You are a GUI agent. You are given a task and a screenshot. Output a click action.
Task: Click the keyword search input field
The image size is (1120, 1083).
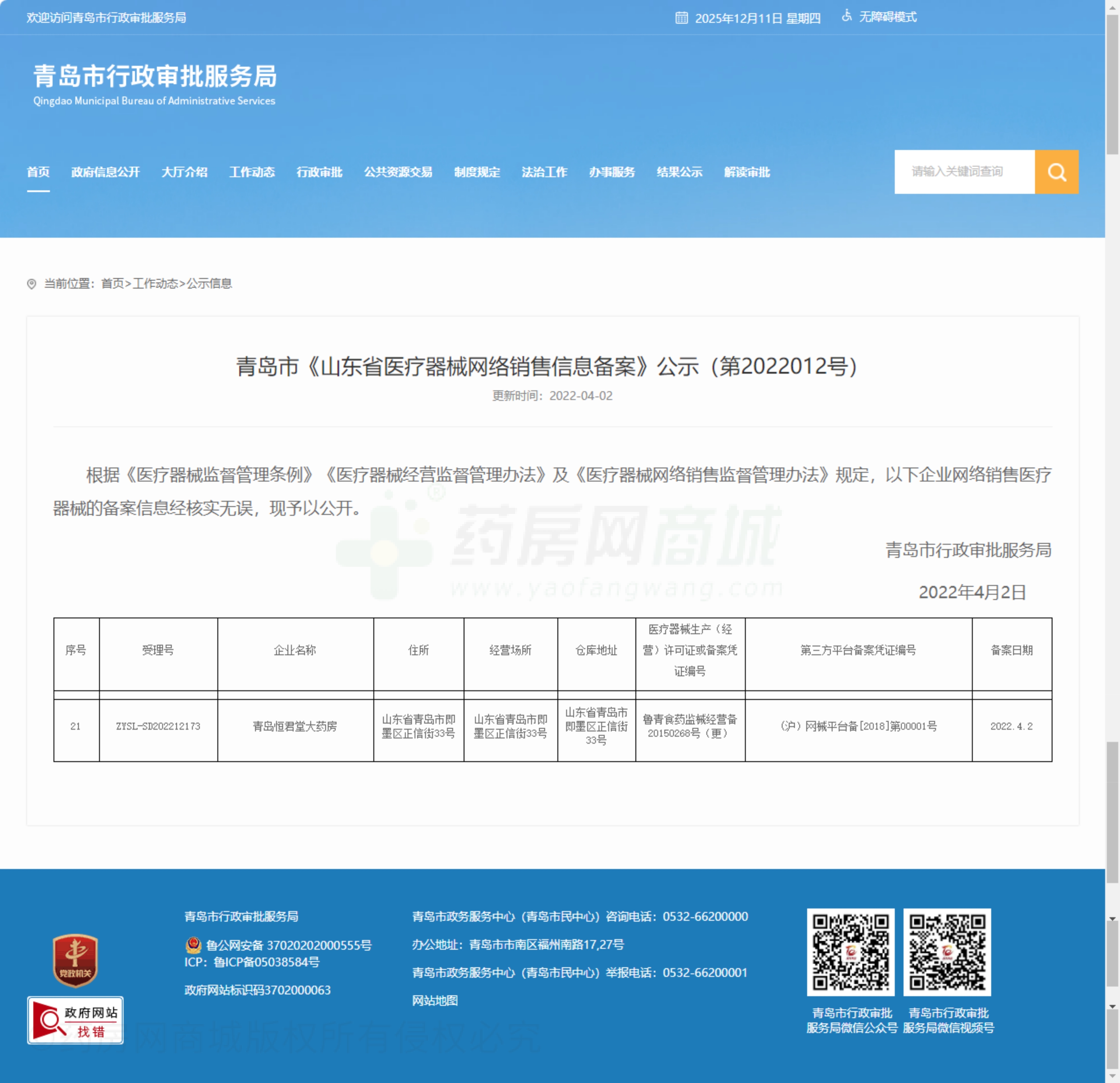(966, 172)
